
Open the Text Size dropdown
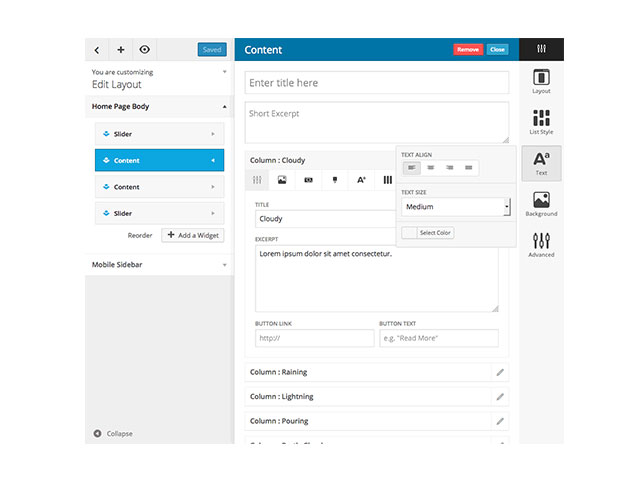pyautogui.click(x=456, y=207)
